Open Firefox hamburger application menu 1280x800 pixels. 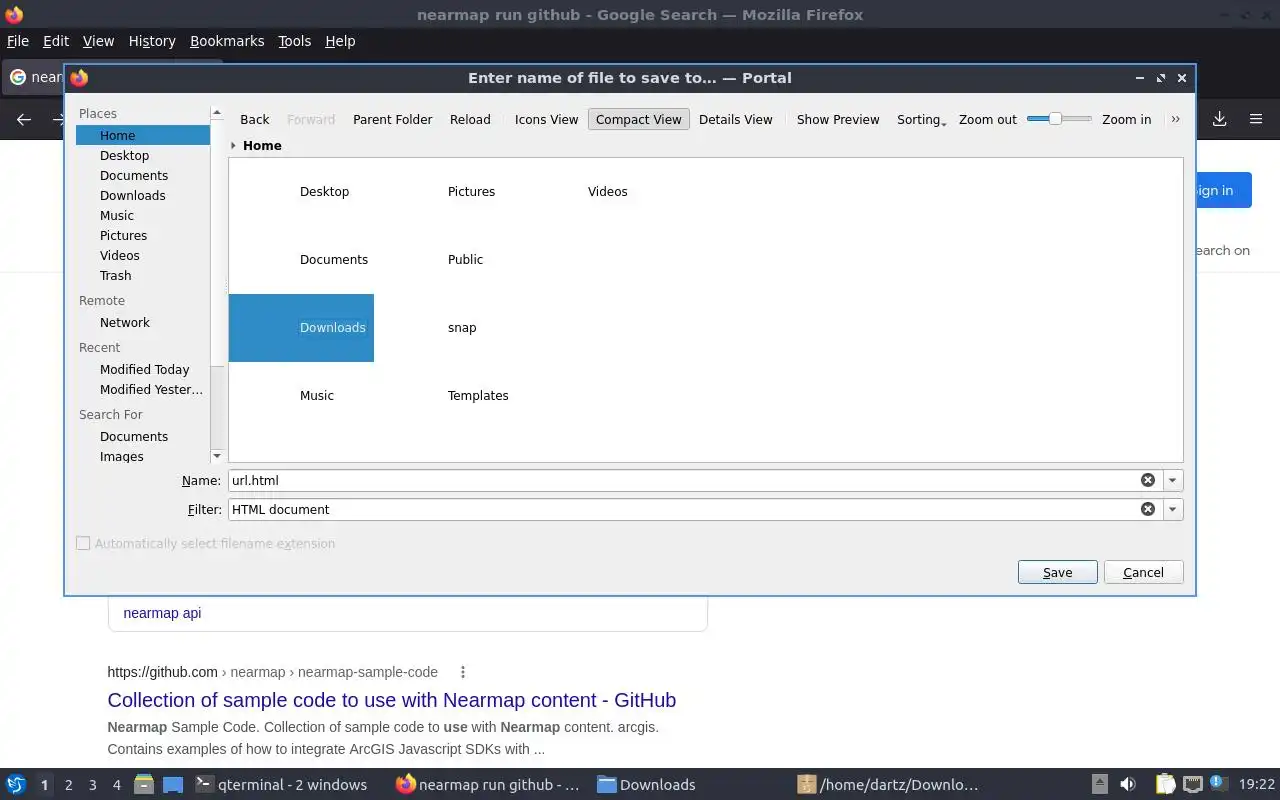(1256, 119)
